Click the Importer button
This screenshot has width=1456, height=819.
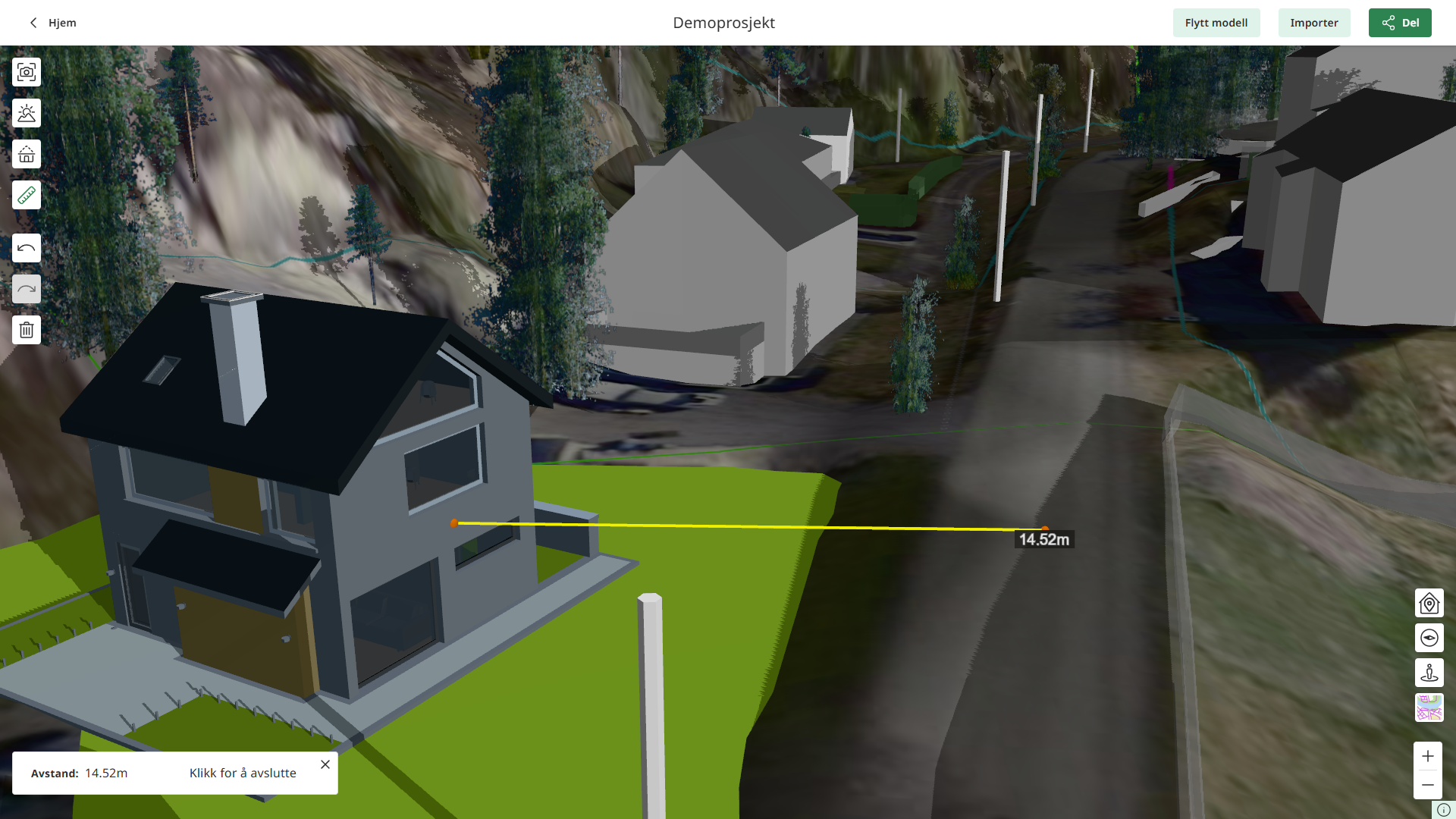(x=1313, y=23)
